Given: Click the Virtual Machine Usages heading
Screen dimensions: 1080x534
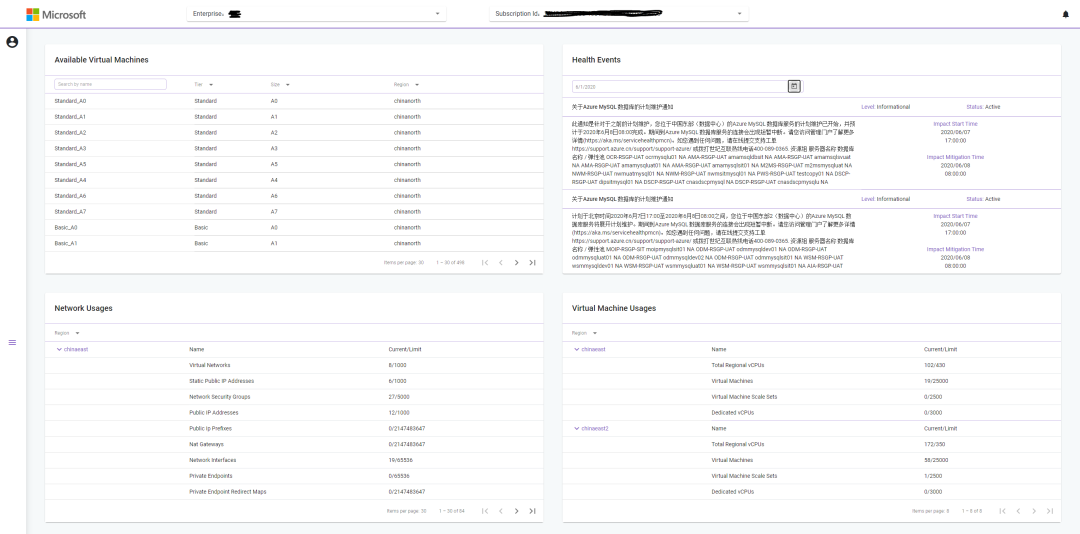Looking at the screenshot, I should 614,309.
